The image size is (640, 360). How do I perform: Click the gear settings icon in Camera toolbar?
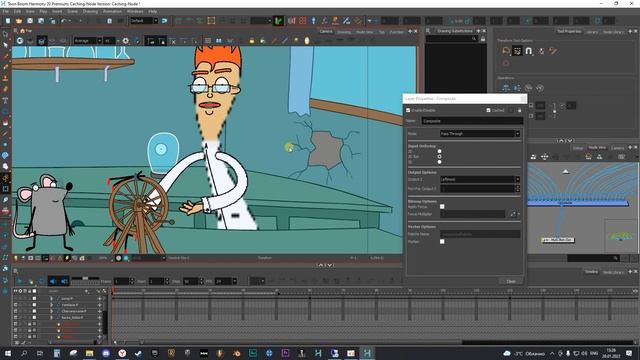[x=126, y=41]
